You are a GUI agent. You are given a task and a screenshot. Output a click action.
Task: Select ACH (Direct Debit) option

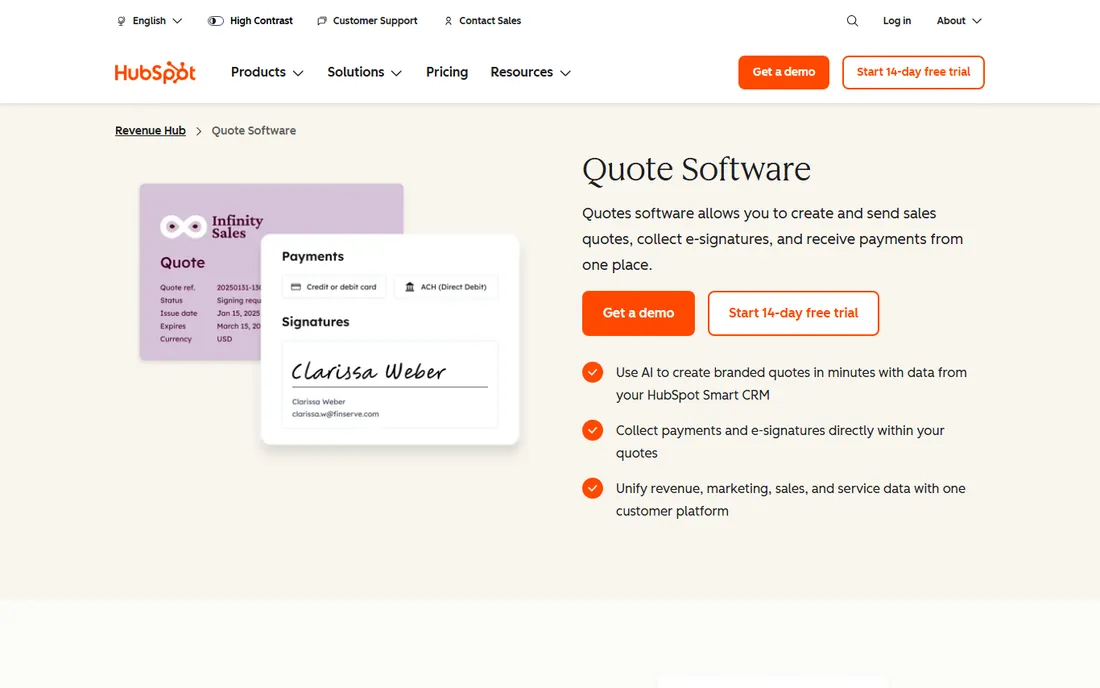pos(446,287)
